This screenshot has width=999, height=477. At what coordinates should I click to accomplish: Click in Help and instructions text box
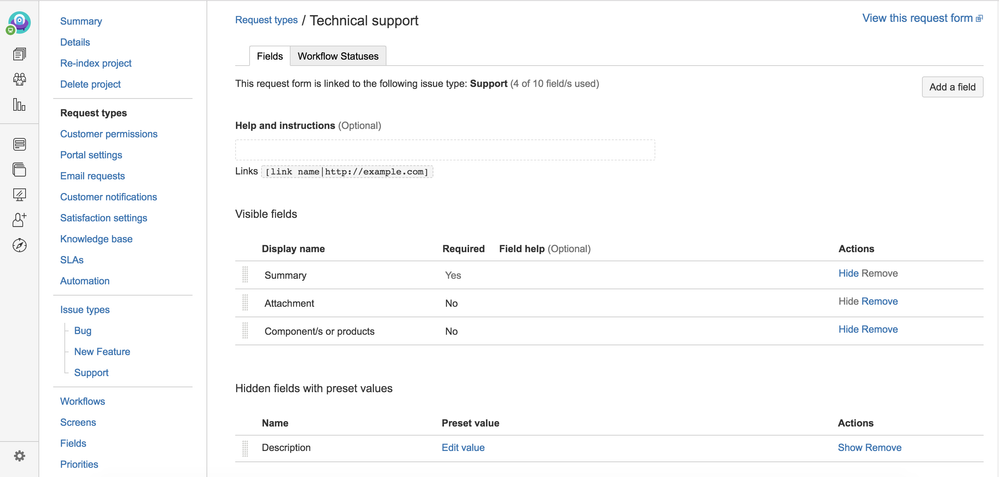445,150
